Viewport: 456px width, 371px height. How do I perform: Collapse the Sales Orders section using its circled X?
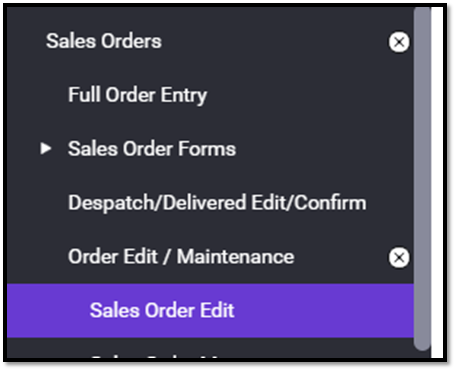pos(399,42)
